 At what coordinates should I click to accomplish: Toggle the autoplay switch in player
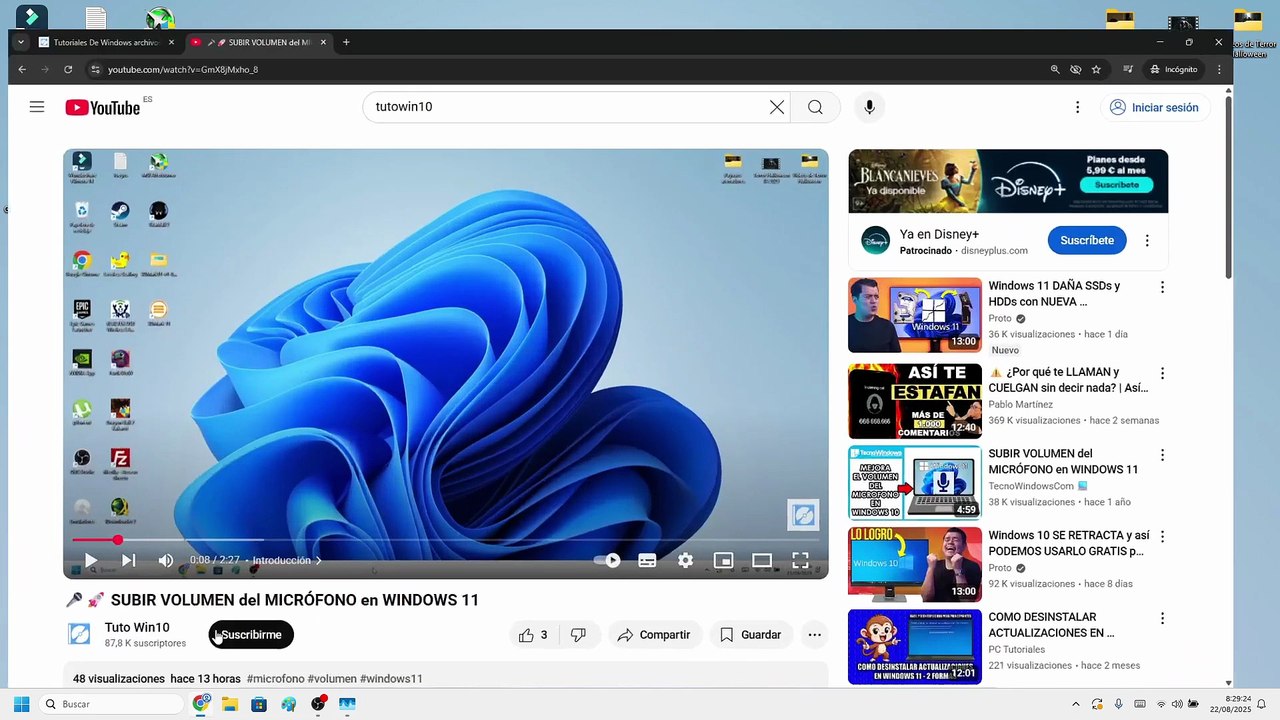point(608,560)
